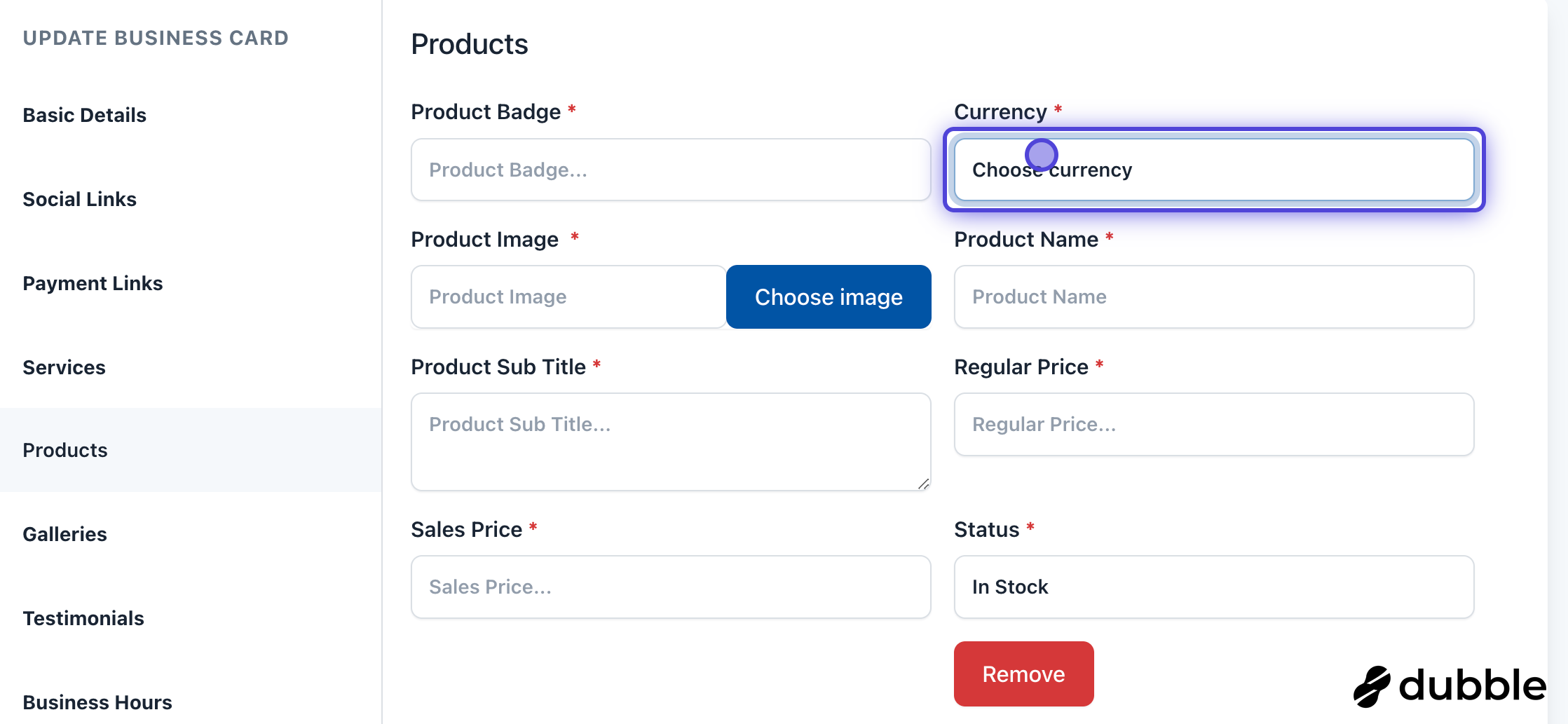Click the Choose image button
The width and height of the screenshot is (1568, 724).
click(x=828, y=296)
